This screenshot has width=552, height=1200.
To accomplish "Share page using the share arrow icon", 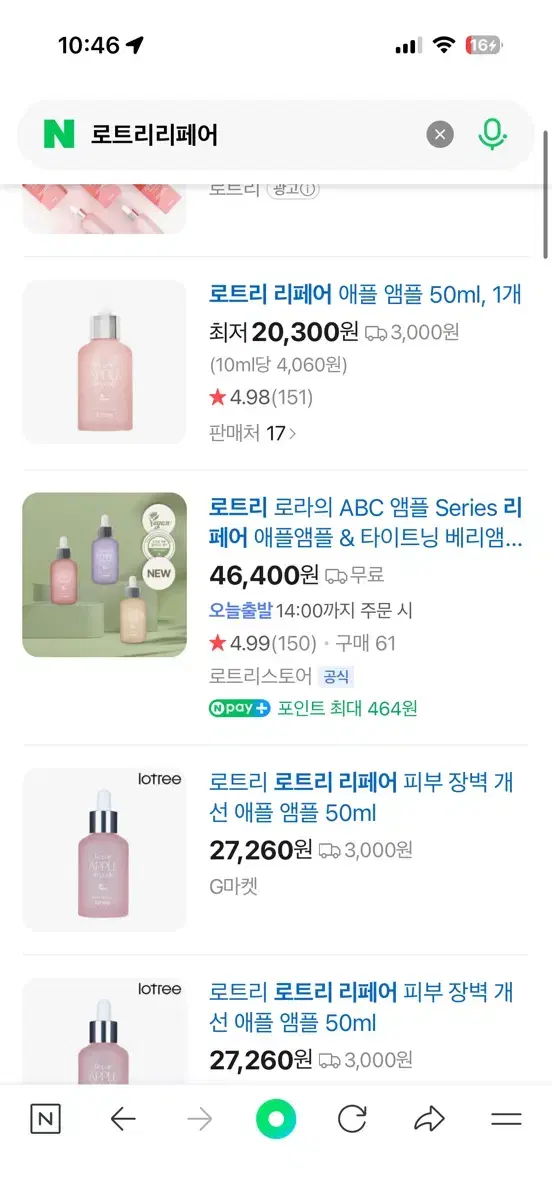I will pos(429,1119).
